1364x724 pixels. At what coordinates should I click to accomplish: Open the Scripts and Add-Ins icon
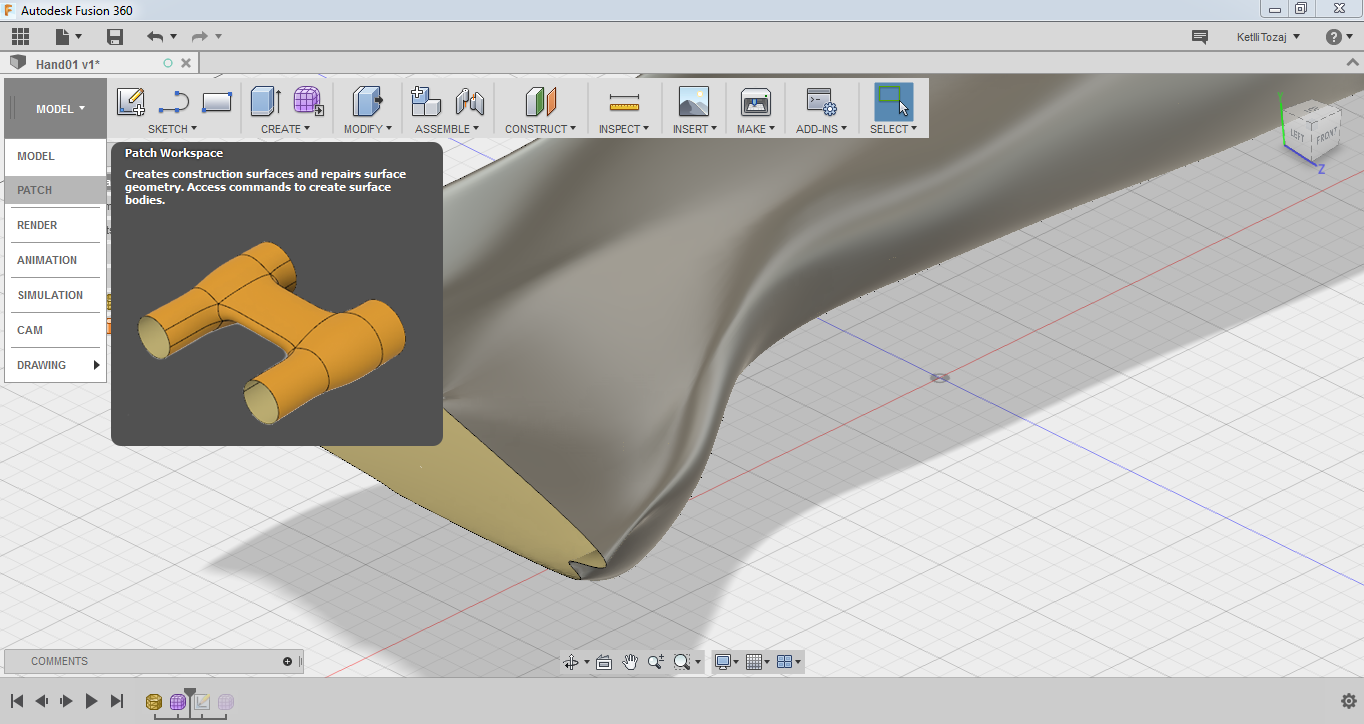821,102
